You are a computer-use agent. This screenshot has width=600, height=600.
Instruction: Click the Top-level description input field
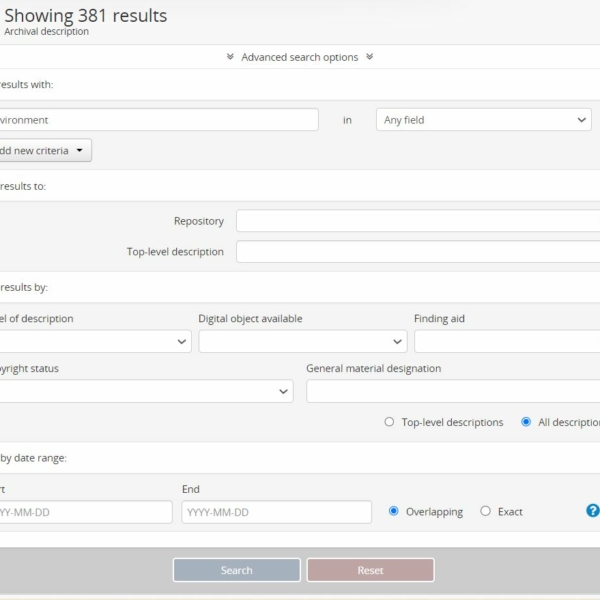417,251
